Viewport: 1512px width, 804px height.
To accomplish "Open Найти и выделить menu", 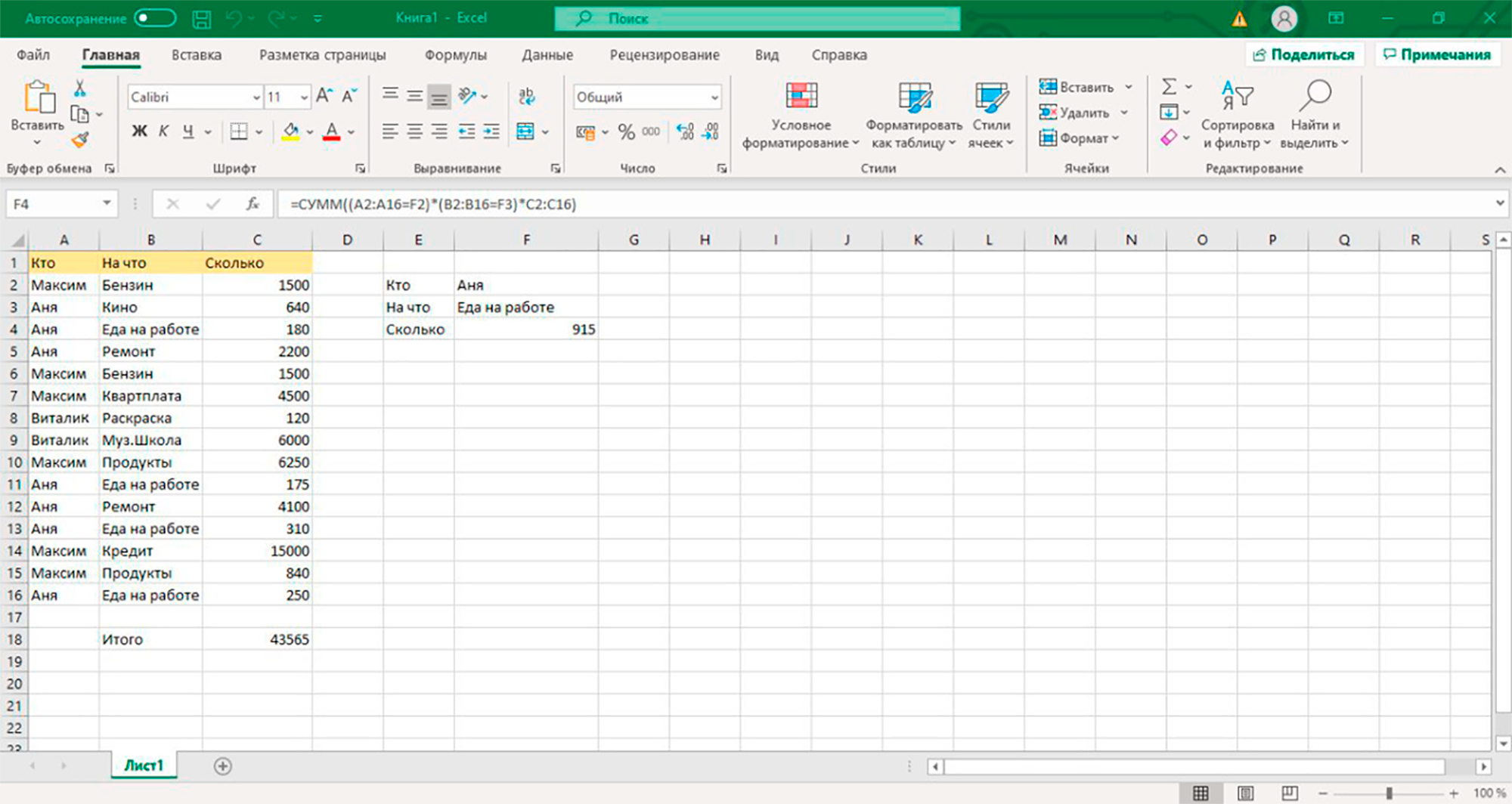I will pos(1315,115).
